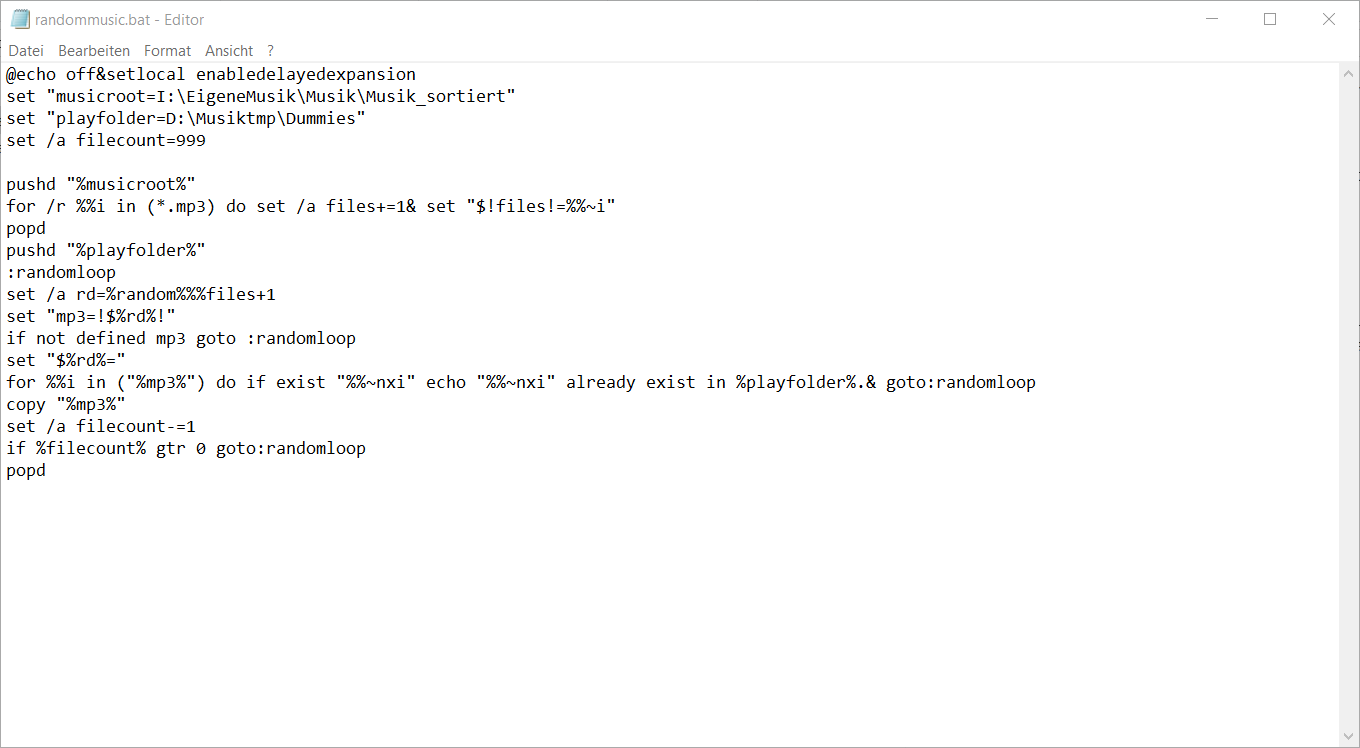Place cursor at end of filecount=999 line
Viewport: 1360px width, 748px height.
click(x=207, y=140)
